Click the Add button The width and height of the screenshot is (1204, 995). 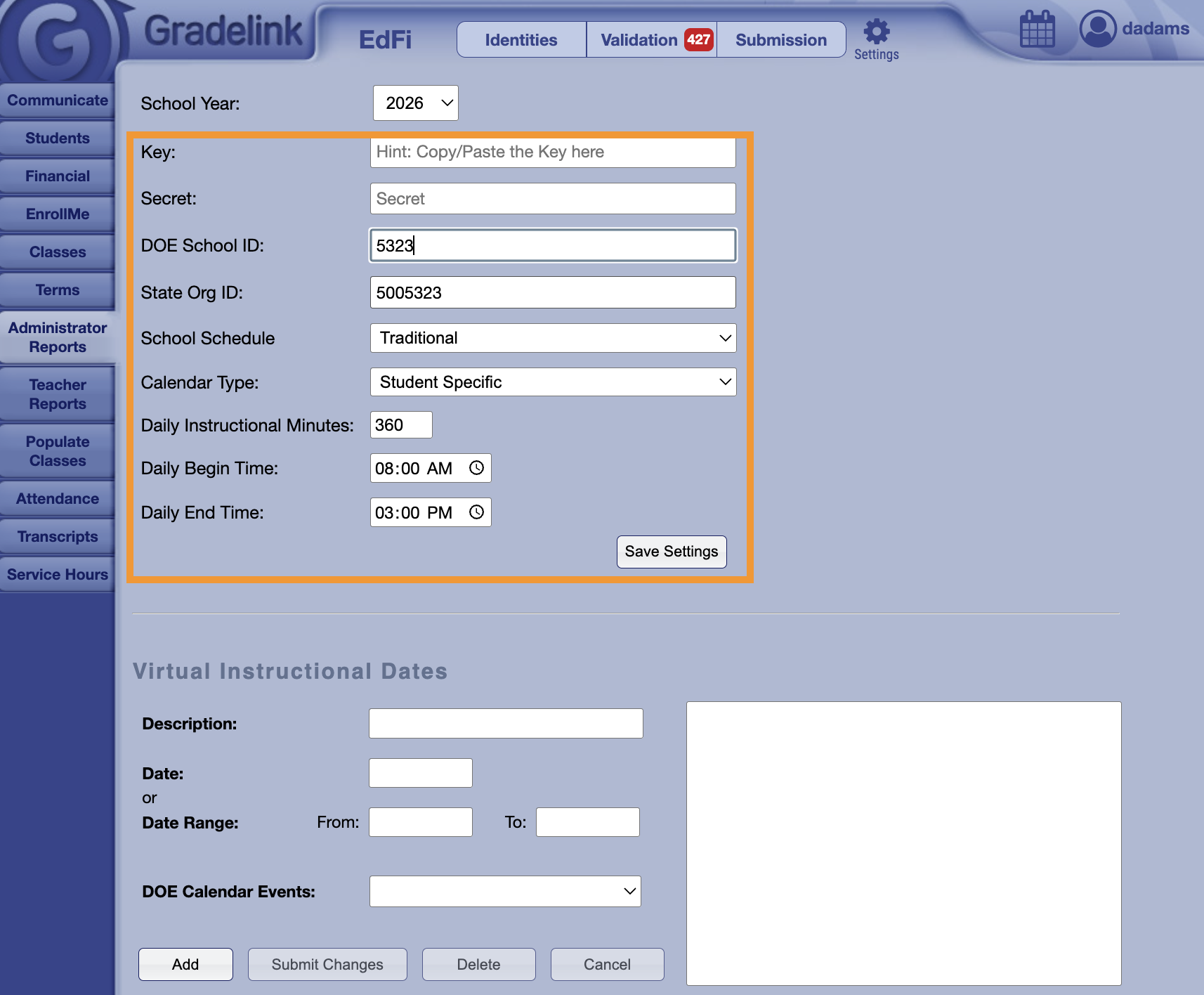point(185,964)
